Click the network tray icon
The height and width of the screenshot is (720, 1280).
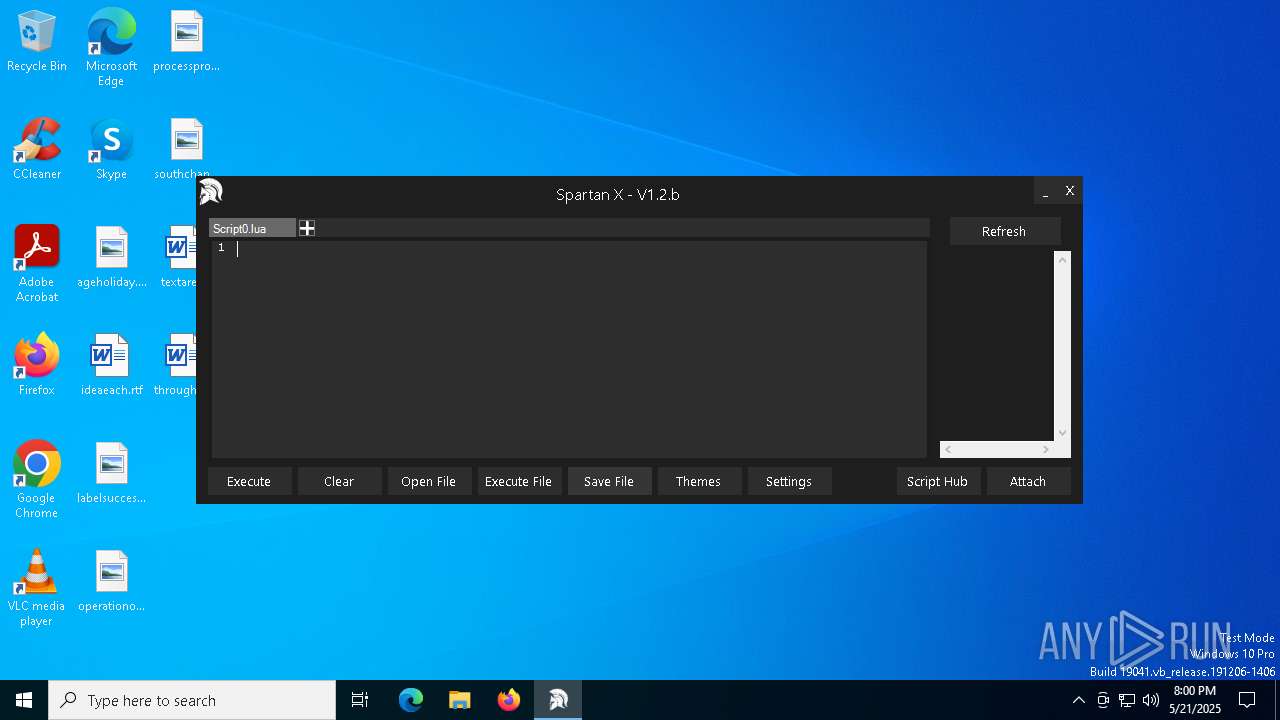[x=1127, y=700]
